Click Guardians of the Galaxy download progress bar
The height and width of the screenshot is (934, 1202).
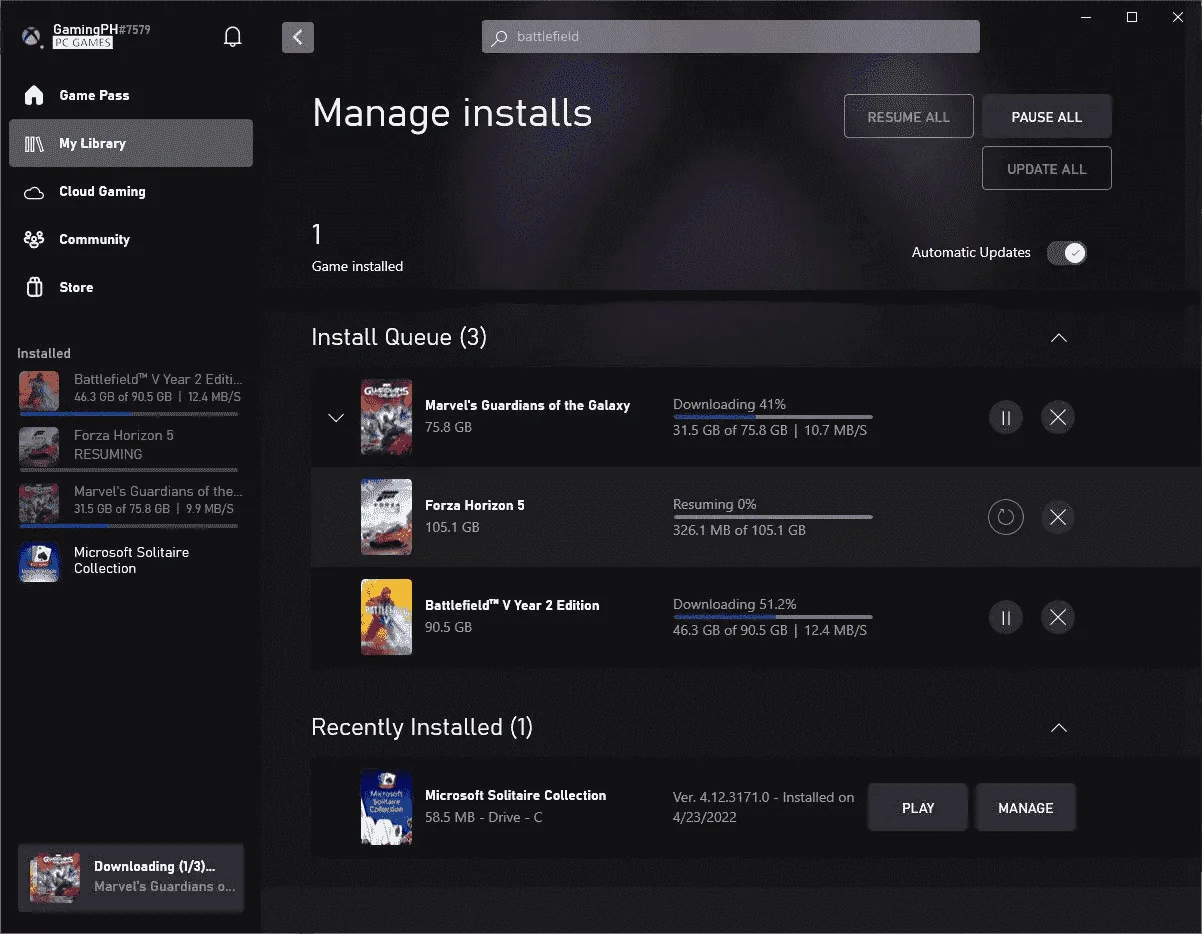[x=772, y=417]
